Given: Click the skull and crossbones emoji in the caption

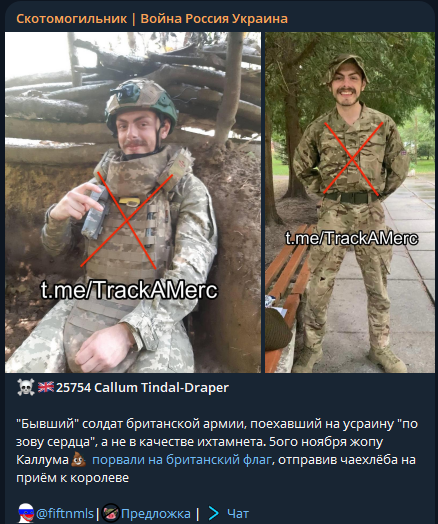Looking at the screenshot, I should pyautogui.click(x=26, y=387).
